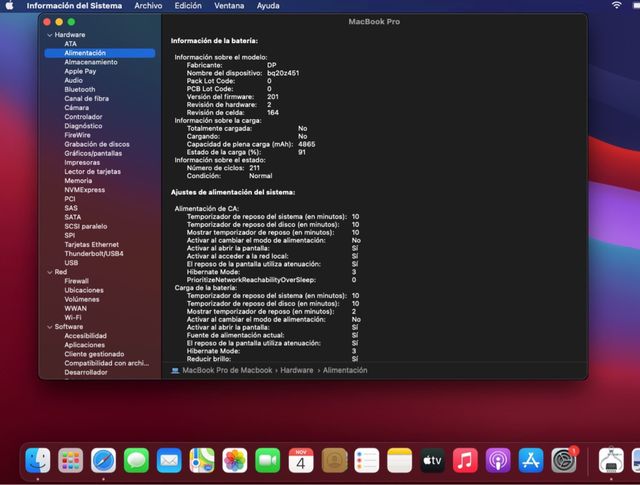Click System Information icon in Dock
640x485 pixels.
point(611,460)
